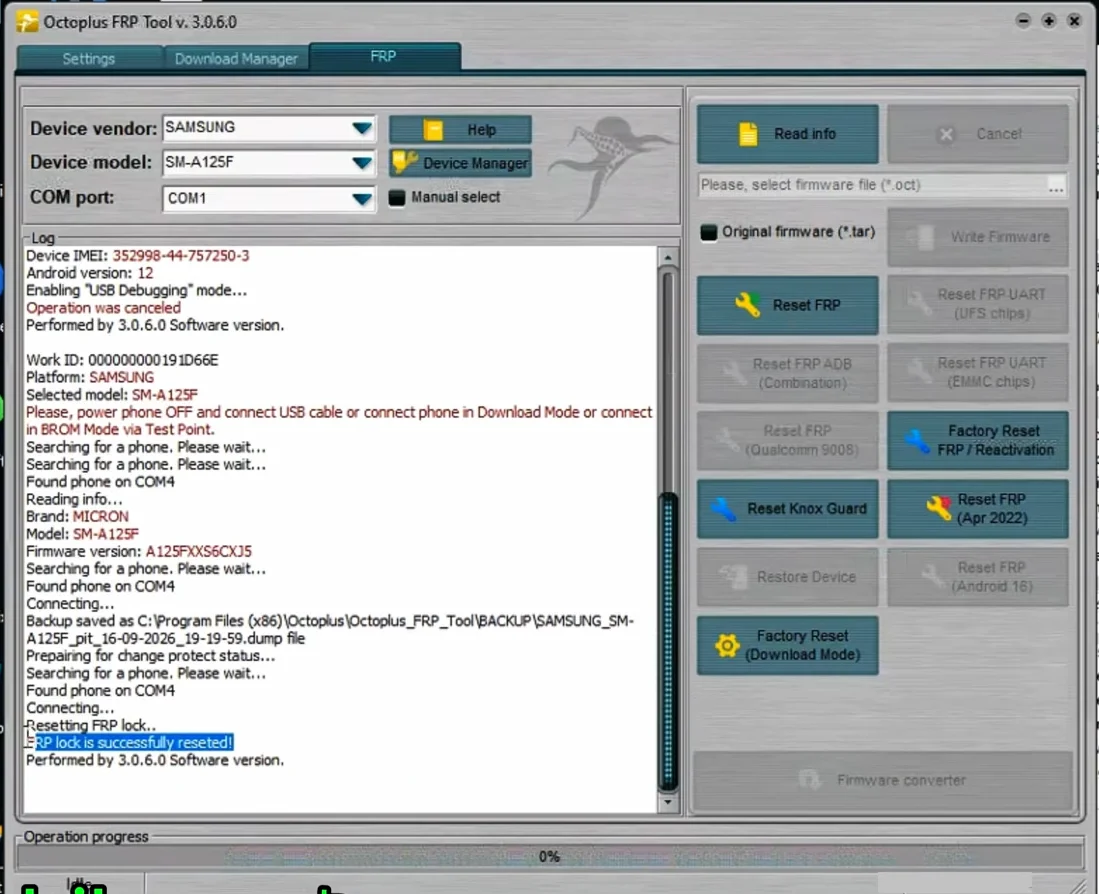Switch to the Settings tab
The image size is (1099, 894).
pyautogui.click(x=88, y=59)
